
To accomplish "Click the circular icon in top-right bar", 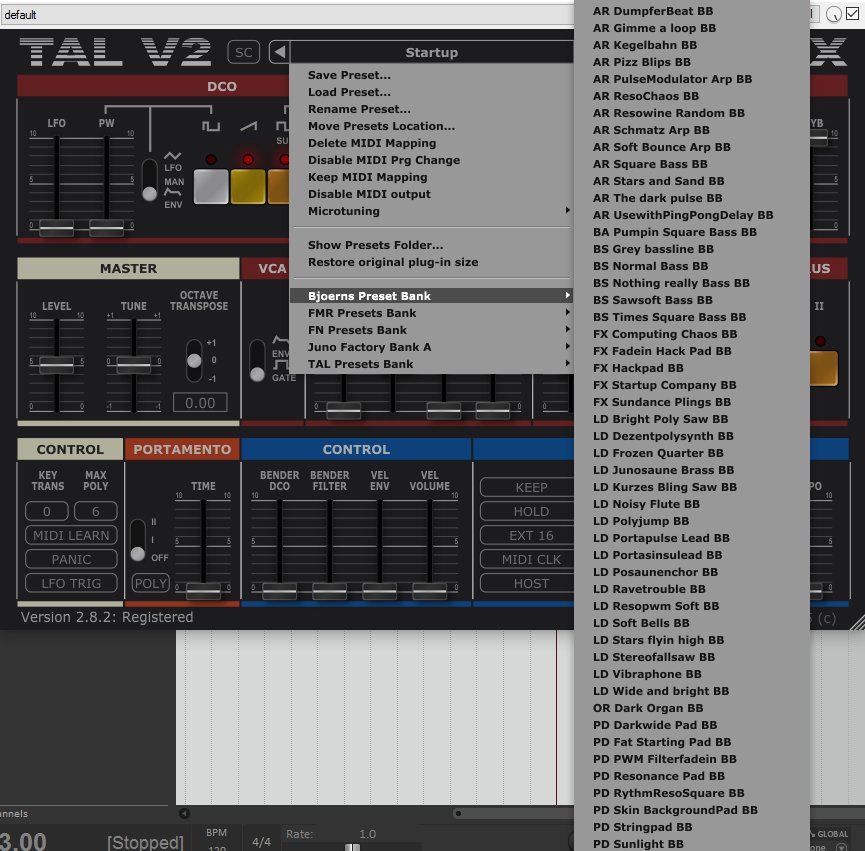I will click(x=834, y=14).
